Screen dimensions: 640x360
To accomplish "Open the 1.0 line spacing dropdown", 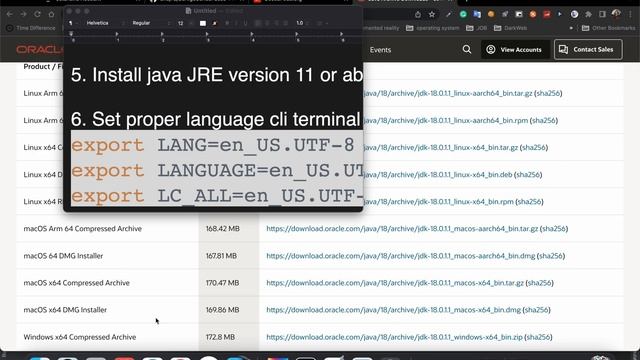I will tap(303, 23).
